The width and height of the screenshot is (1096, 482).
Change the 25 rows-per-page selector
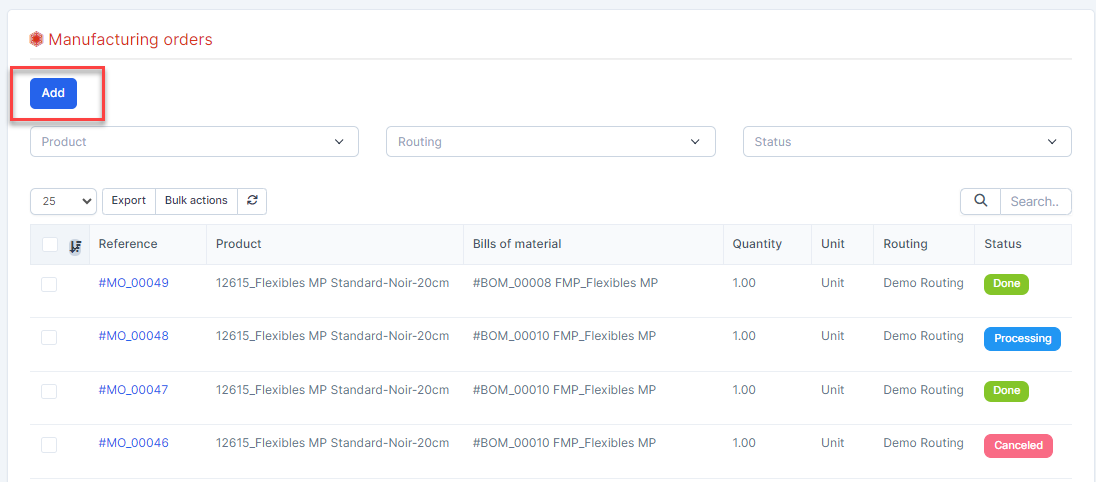pyautogui.click(x=63, y=201)
